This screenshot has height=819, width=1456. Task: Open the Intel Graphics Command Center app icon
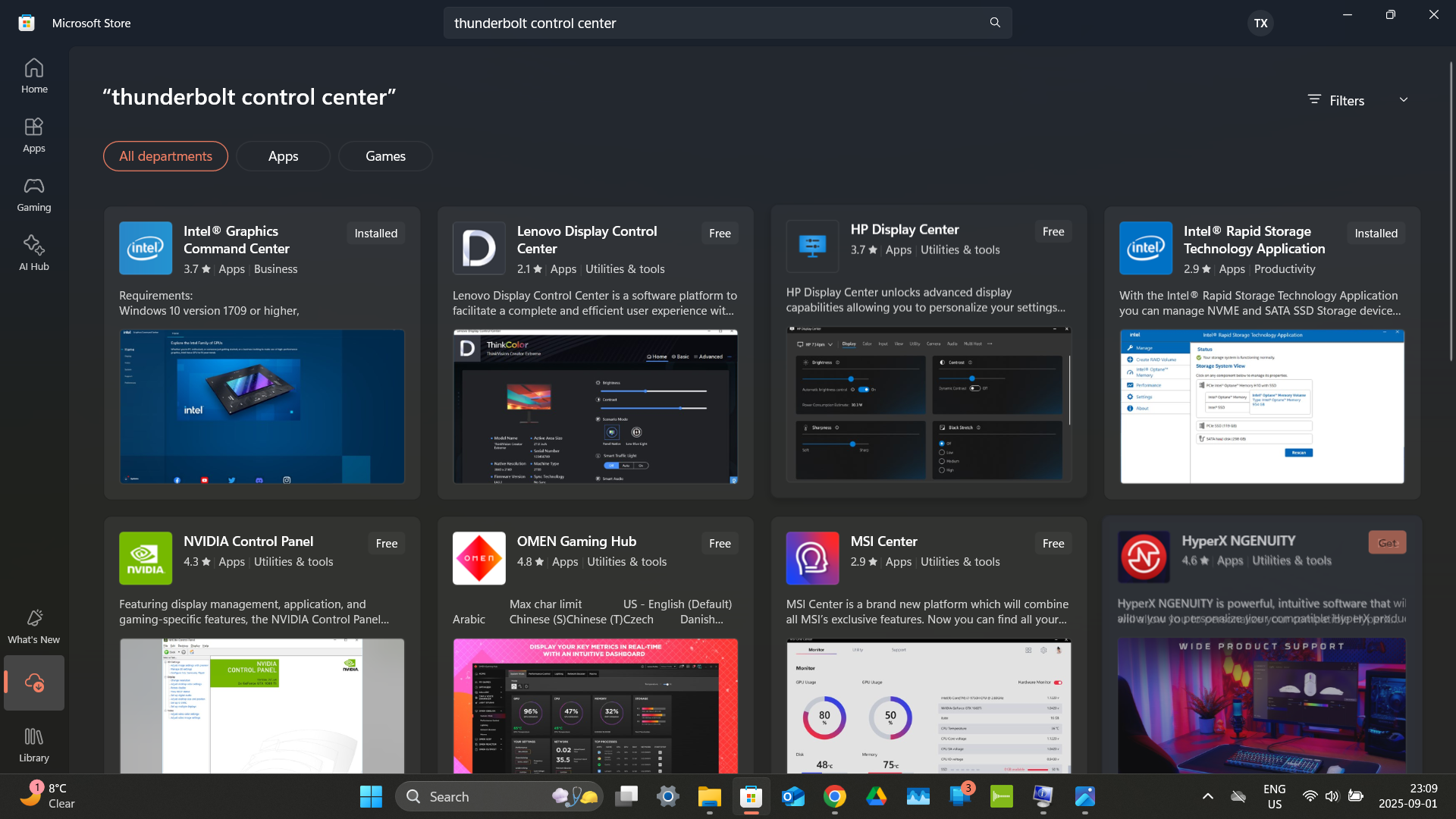click(x=146, y=248)
